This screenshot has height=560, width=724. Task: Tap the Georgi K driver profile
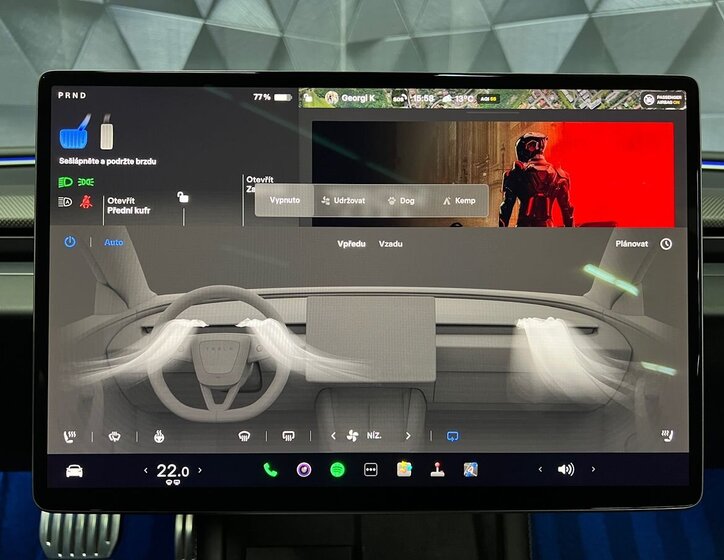pos(350,98)
